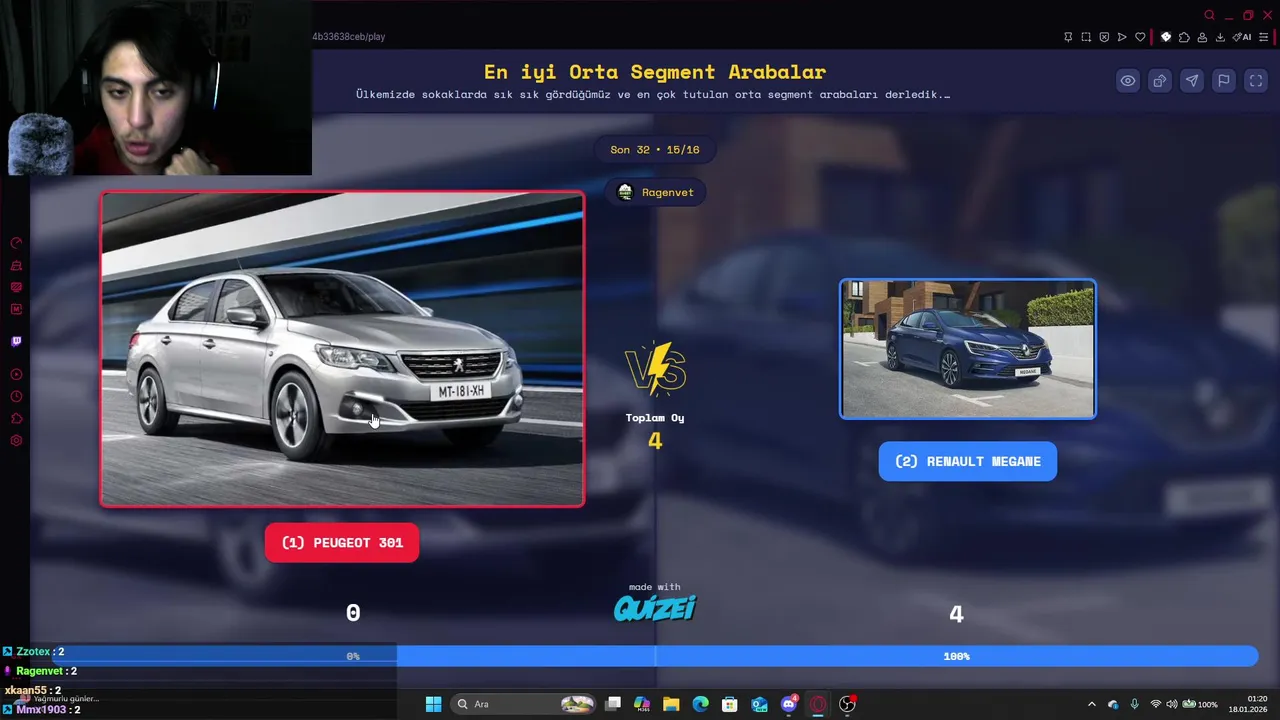The width and height of the screenshot is (1280, 720).
Task: Open Outlook from the taskbar
Action: pos(759,704)
